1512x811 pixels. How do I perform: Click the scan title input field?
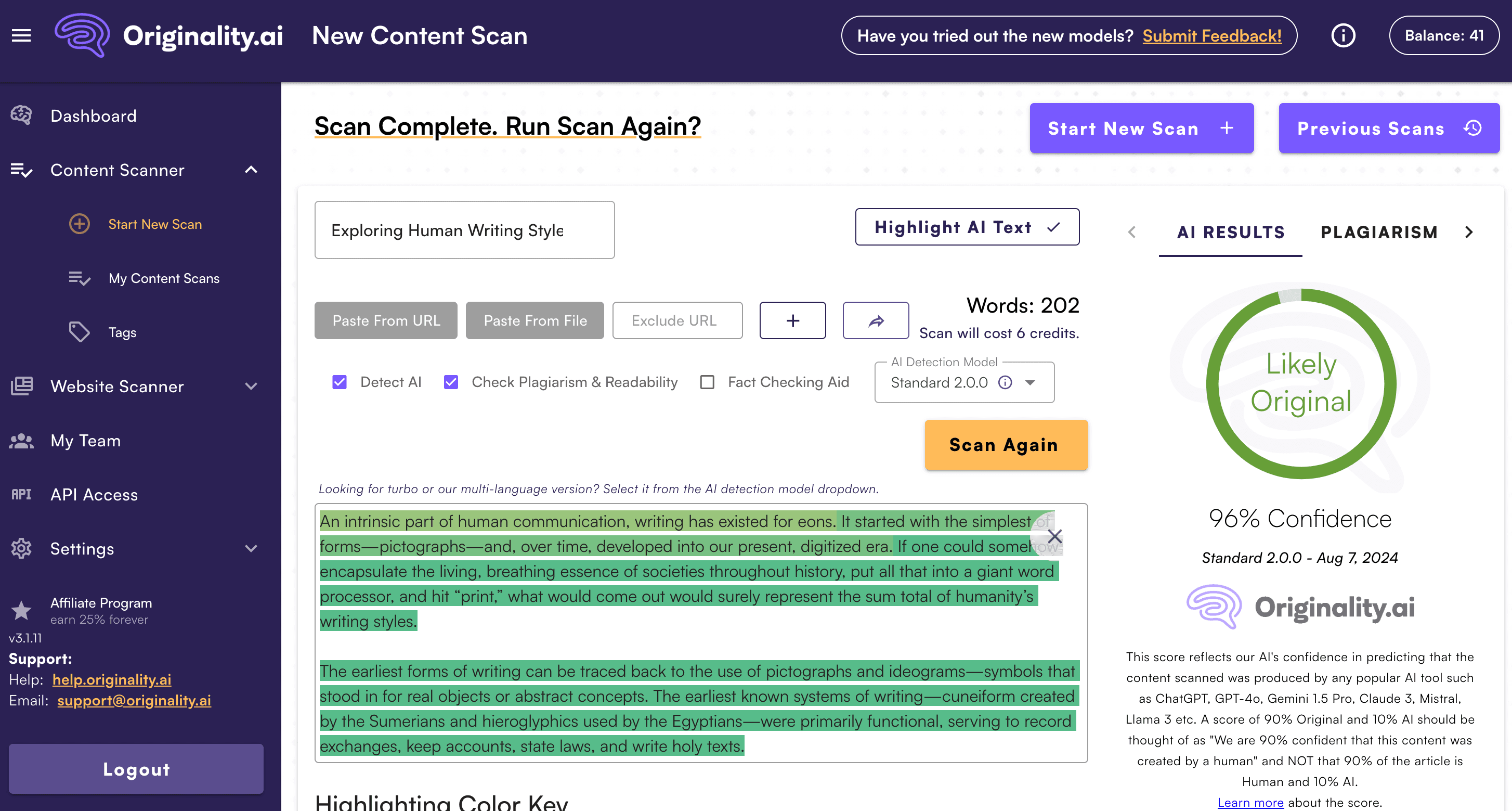[464, 230]
